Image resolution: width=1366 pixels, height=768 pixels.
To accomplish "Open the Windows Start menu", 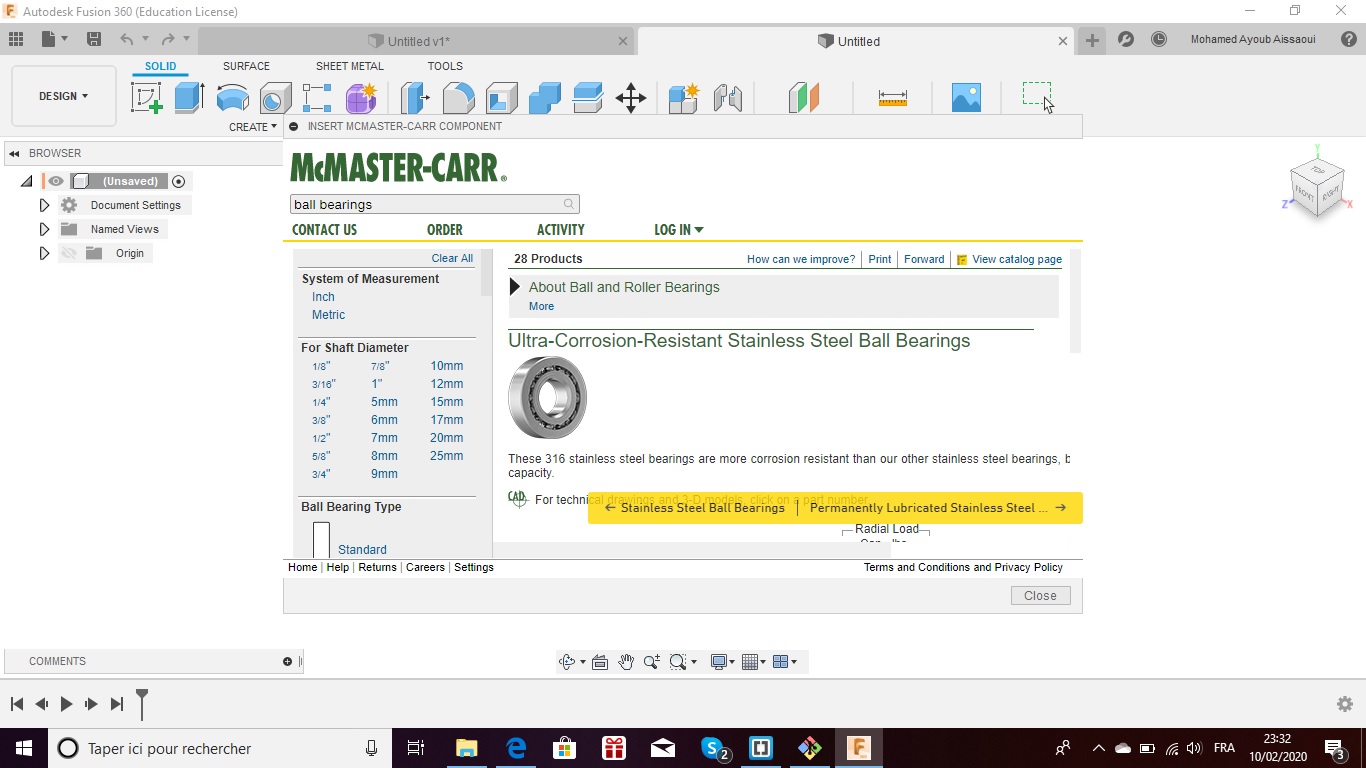I will click(23, 748).
